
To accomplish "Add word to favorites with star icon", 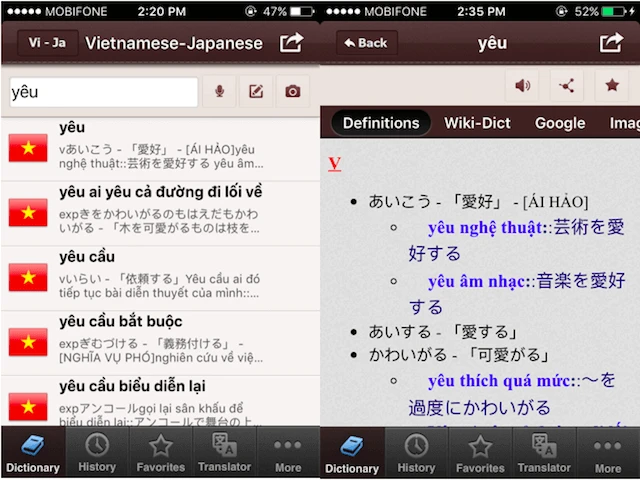I will 612,85.
